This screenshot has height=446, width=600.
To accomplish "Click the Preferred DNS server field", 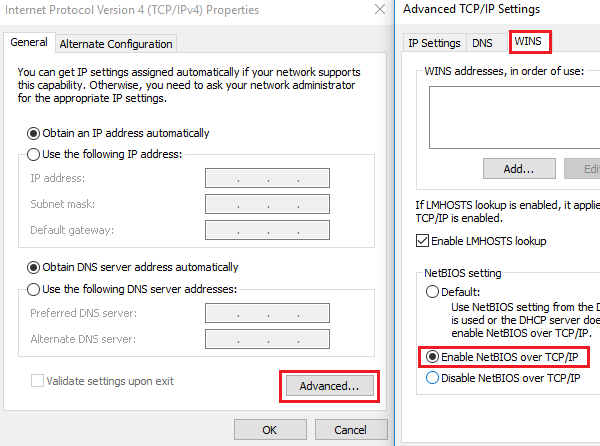I will tap(267, 313).
